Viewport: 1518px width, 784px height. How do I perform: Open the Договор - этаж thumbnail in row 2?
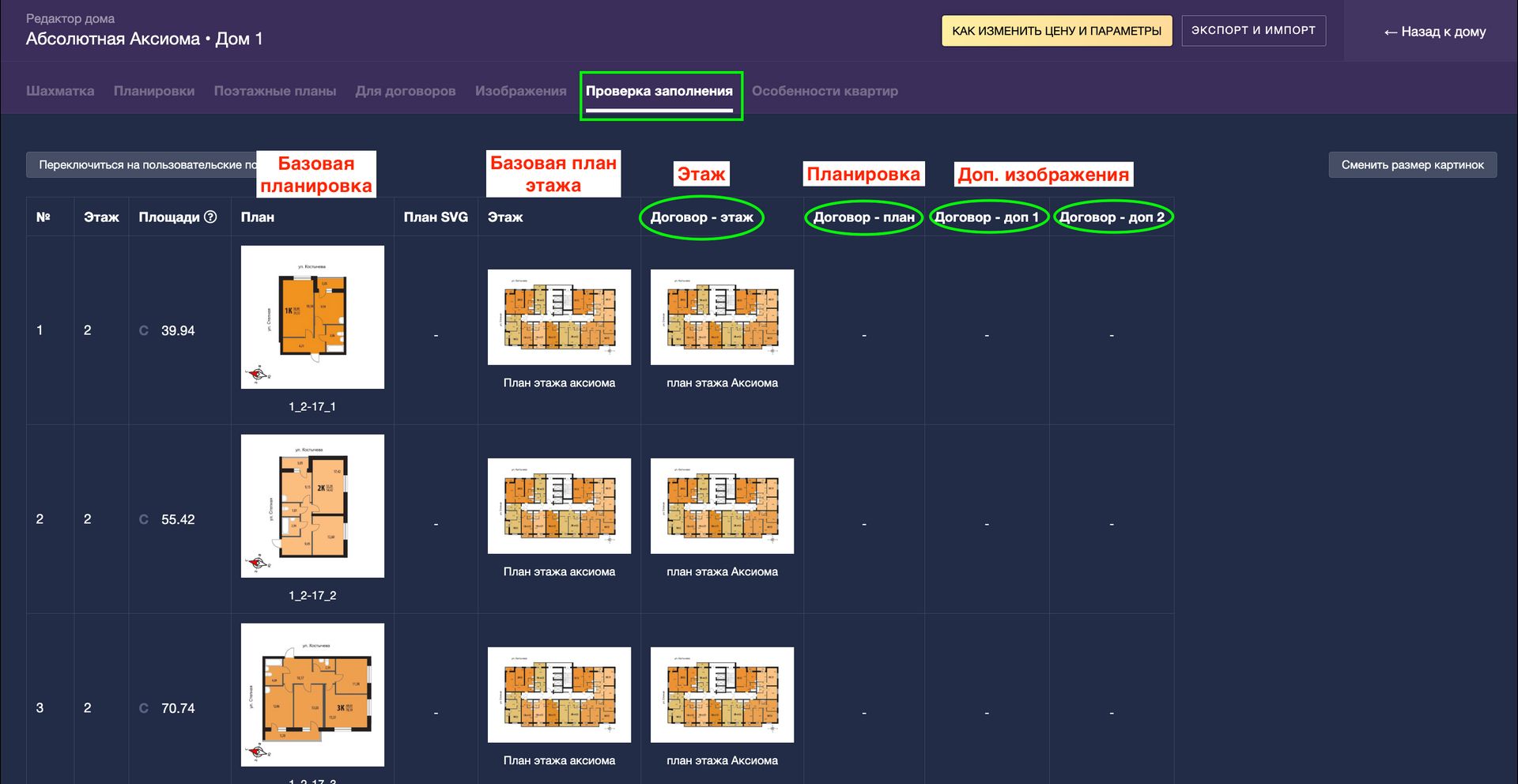pyautogui.click(x=722, y=506)
